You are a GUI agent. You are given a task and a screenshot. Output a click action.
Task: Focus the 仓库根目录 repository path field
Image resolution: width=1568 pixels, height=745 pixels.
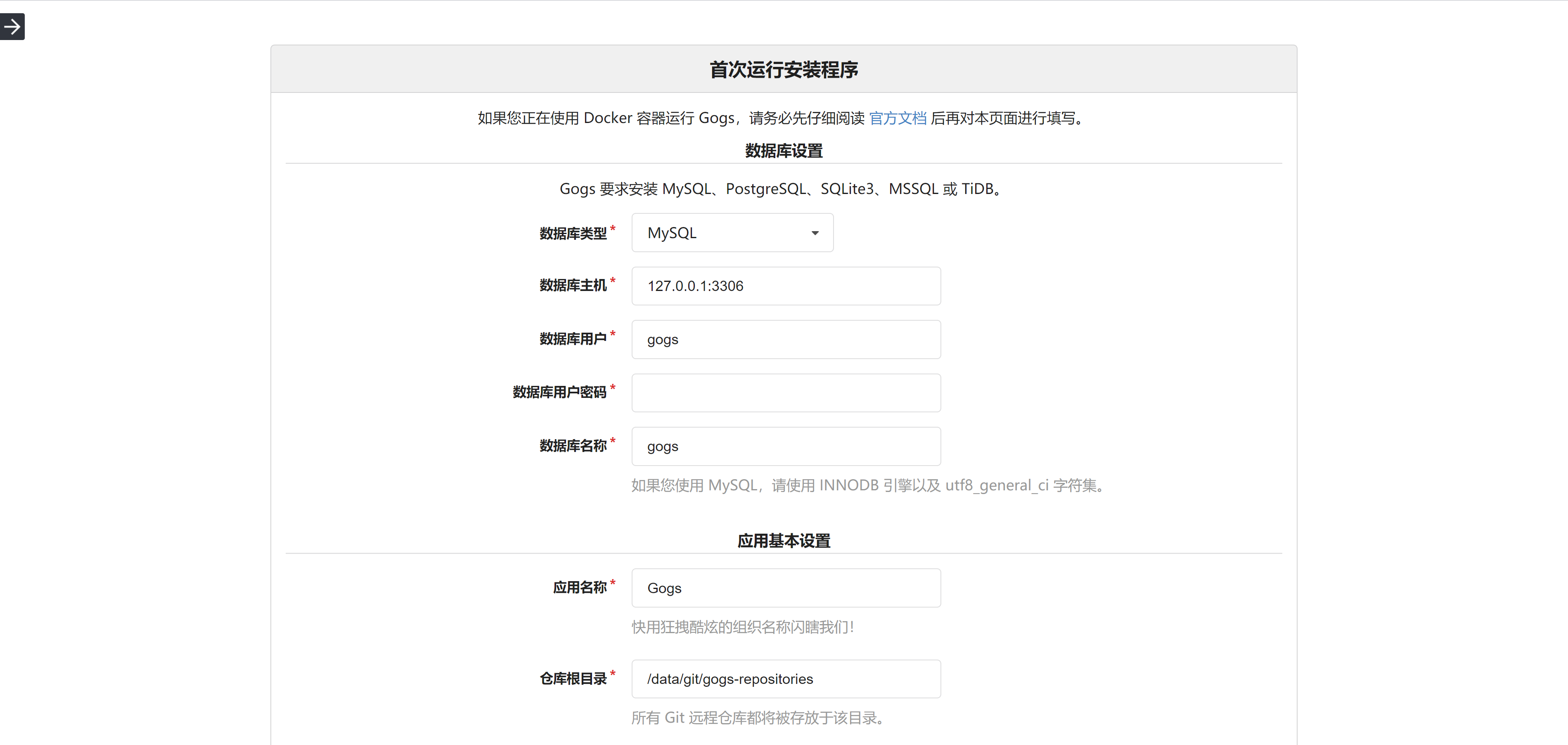785,679
